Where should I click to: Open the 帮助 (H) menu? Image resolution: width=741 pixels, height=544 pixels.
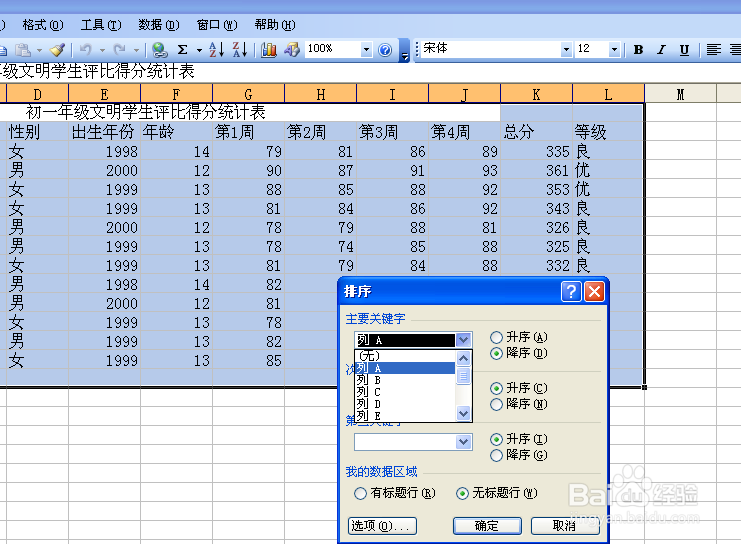click(275, 25)
